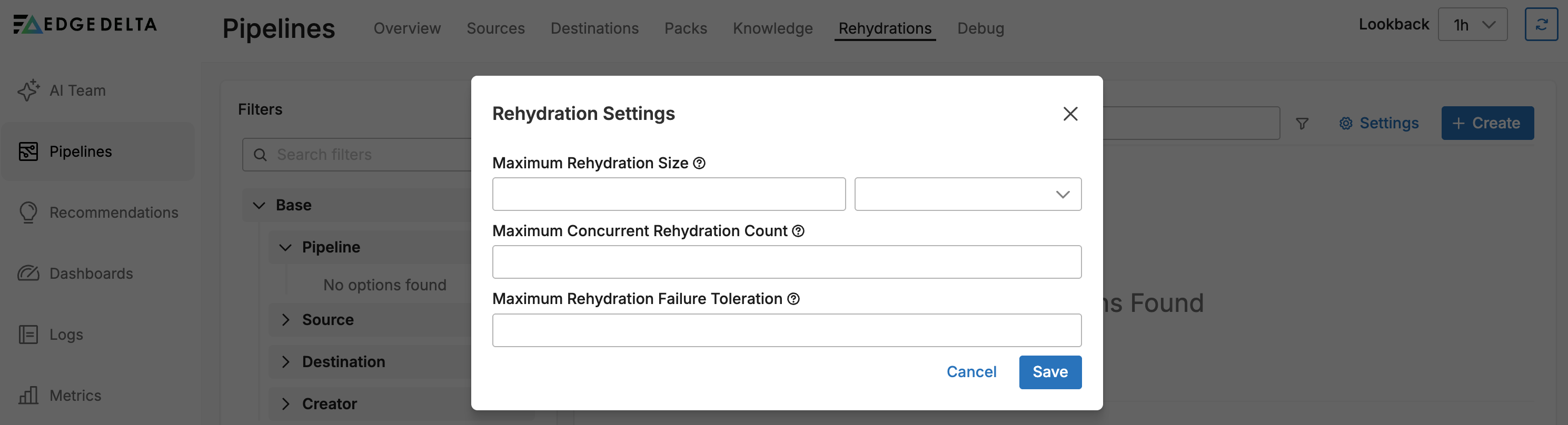Collapse the Pipeline filter section
Screen dimensions: 1568x425
285,247
